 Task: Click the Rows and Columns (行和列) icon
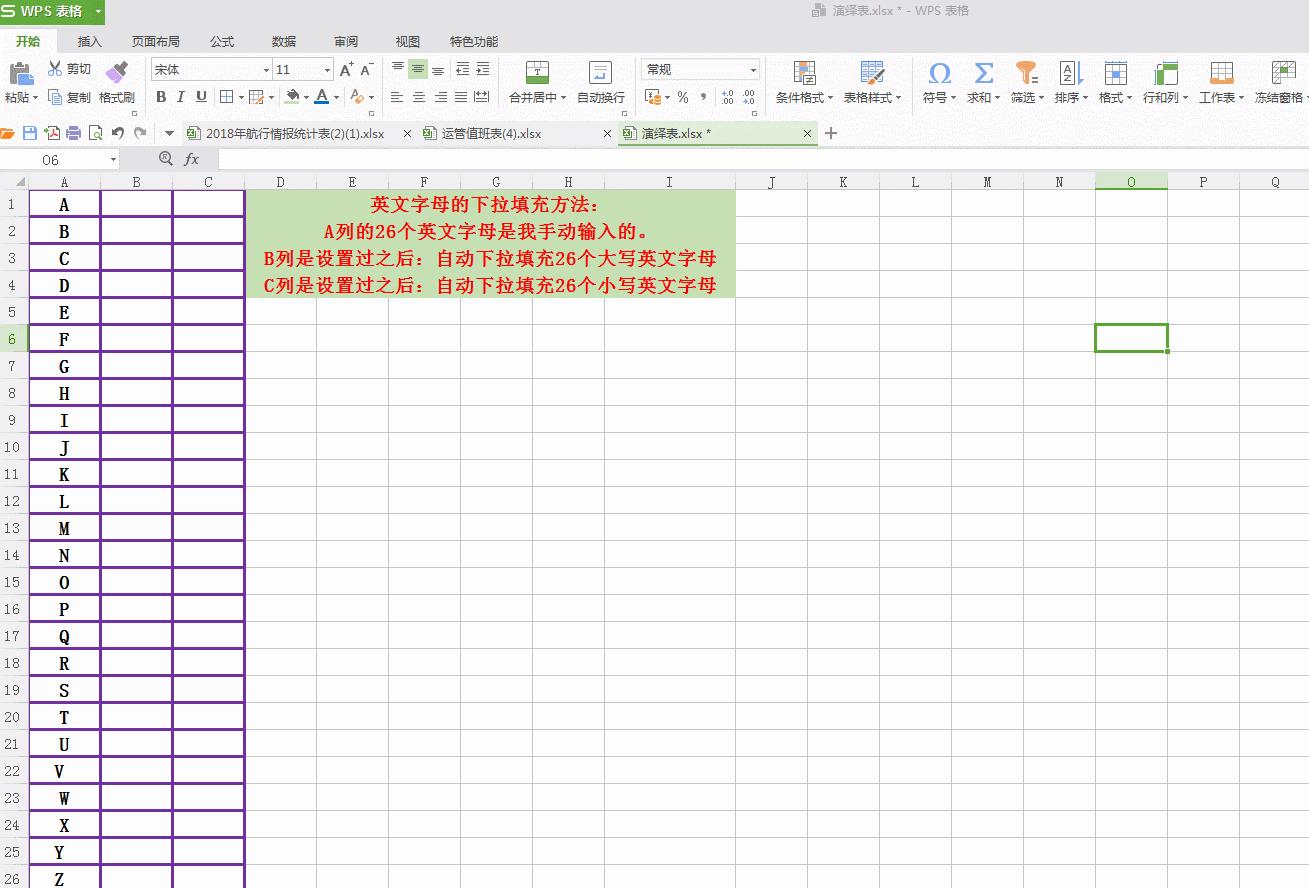tap(1165, 72)
